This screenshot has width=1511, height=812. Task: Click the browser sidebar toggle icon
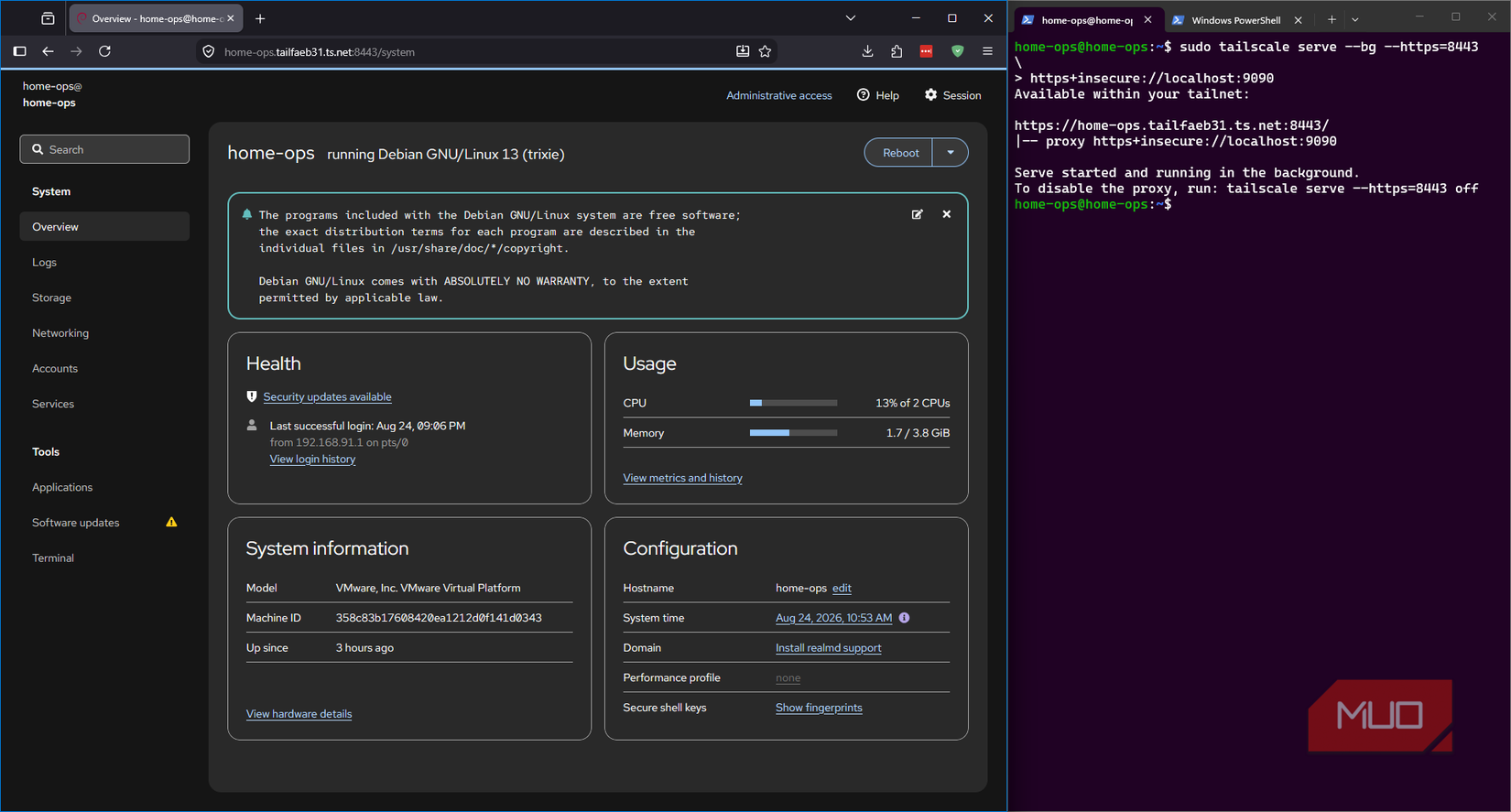[x=19, y=51]
